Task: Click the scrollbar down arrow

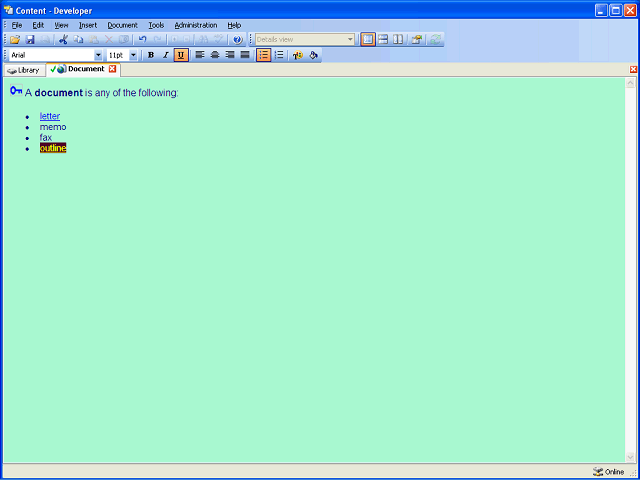Action: pos(630,457)
